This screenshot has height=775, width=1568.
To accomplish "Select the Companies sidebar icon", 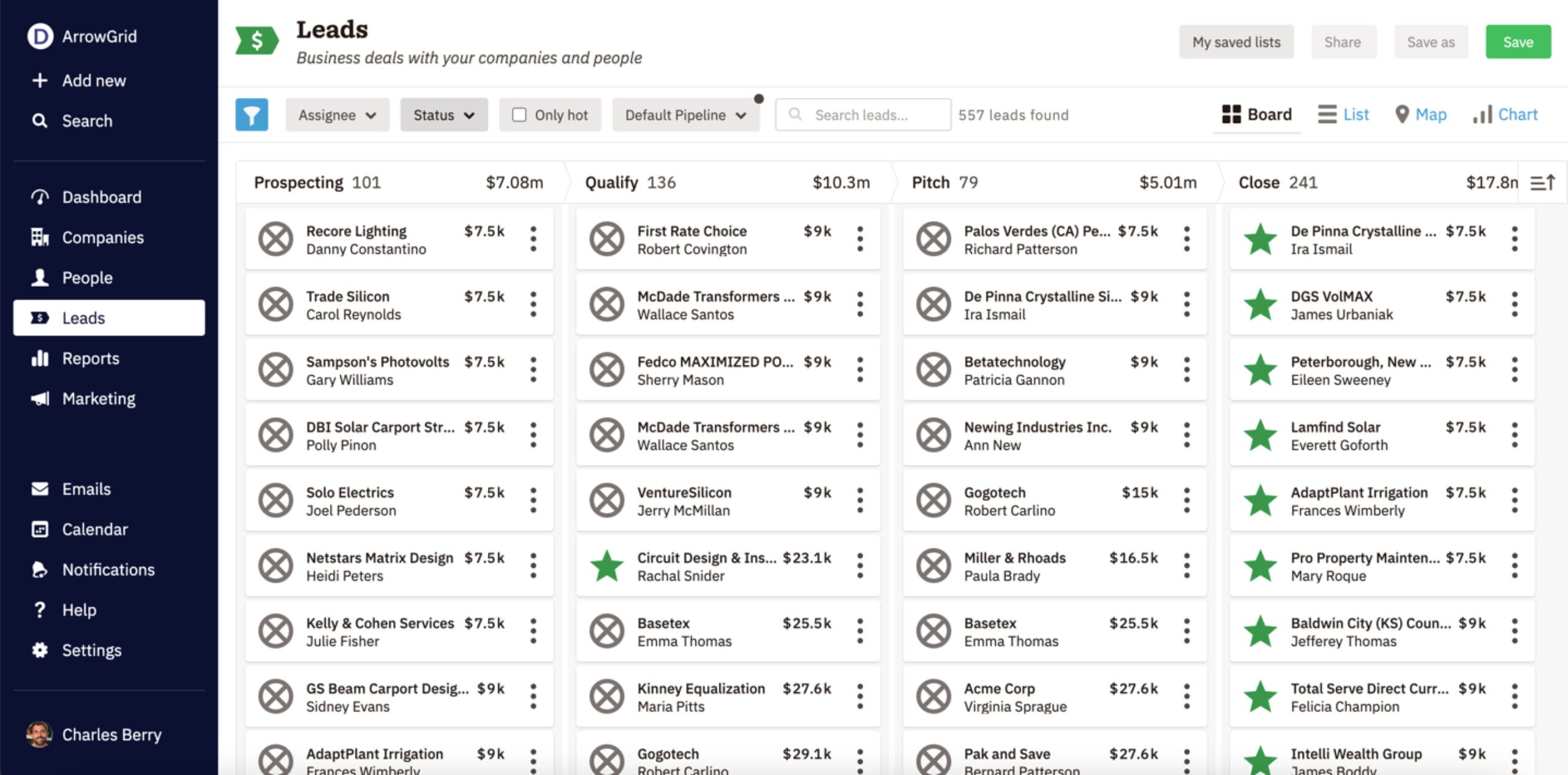I will tap(40, 237).
